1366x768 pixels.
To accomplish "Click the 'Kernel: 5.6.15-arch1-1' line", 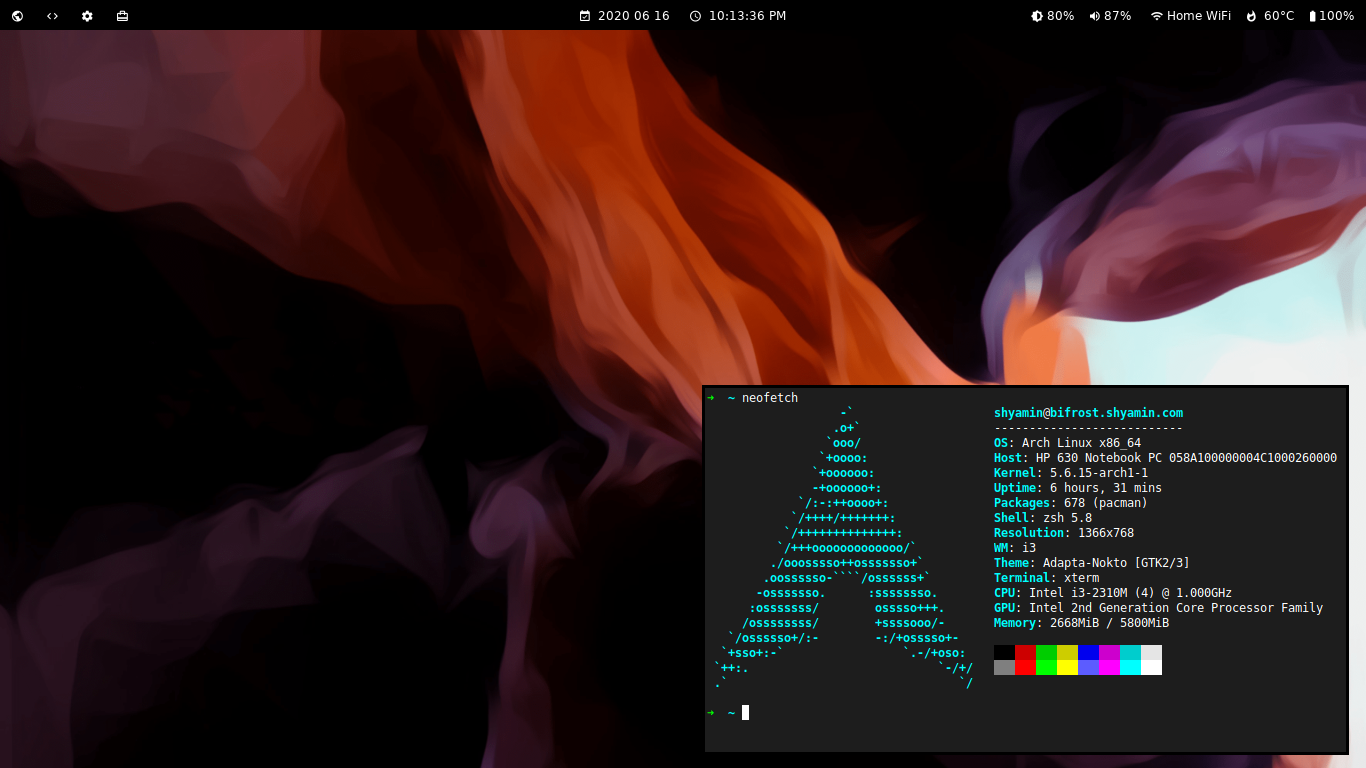I will [x=1071, y=473].
